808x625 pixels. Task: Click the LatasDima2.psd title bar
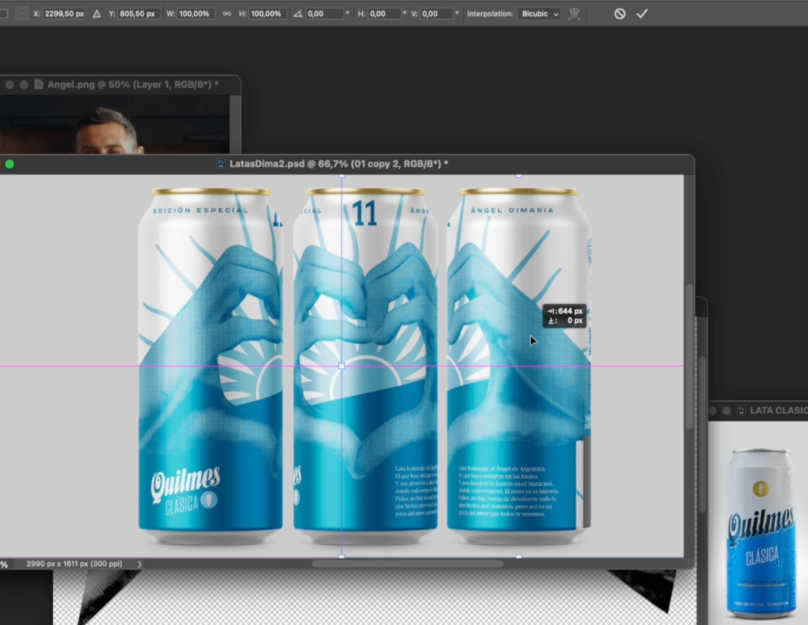(339, 164)
